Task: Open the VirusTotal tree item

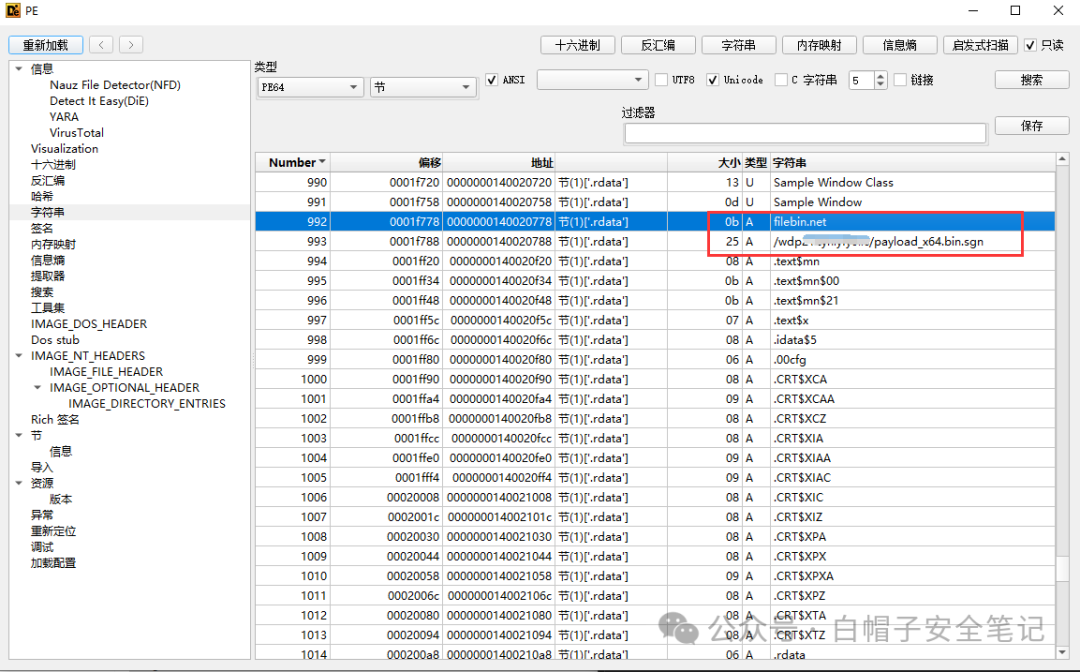Action: coord(76,132)
